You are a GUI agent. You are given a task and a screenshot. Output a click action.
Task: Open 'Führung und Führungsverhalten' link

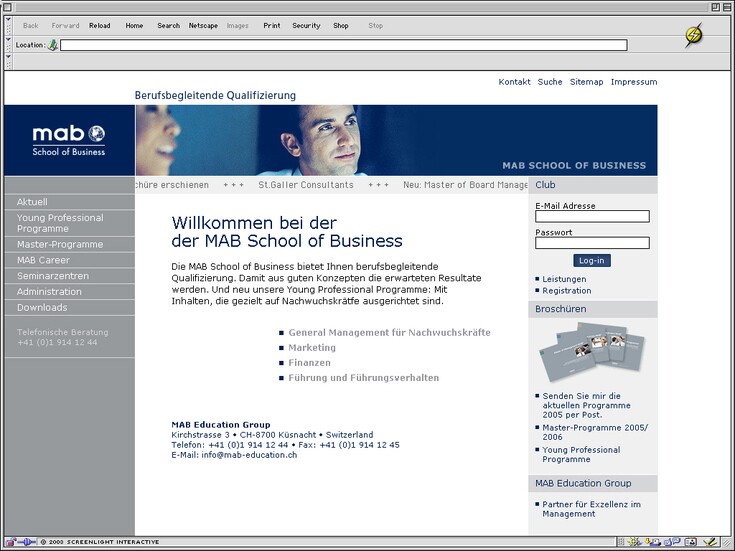point(363,377)
